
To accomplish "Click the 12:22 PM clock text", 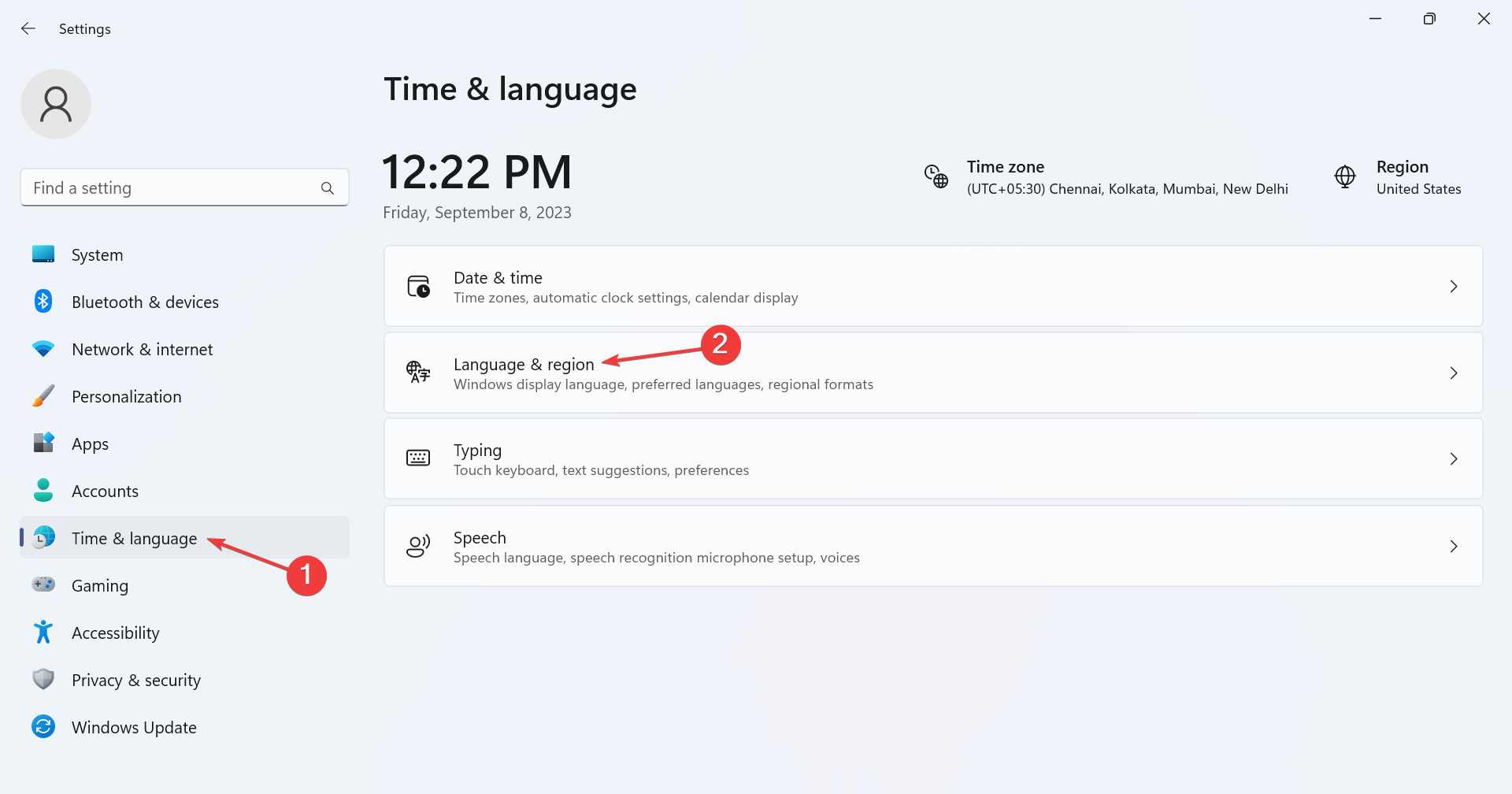I will point(476,172).
